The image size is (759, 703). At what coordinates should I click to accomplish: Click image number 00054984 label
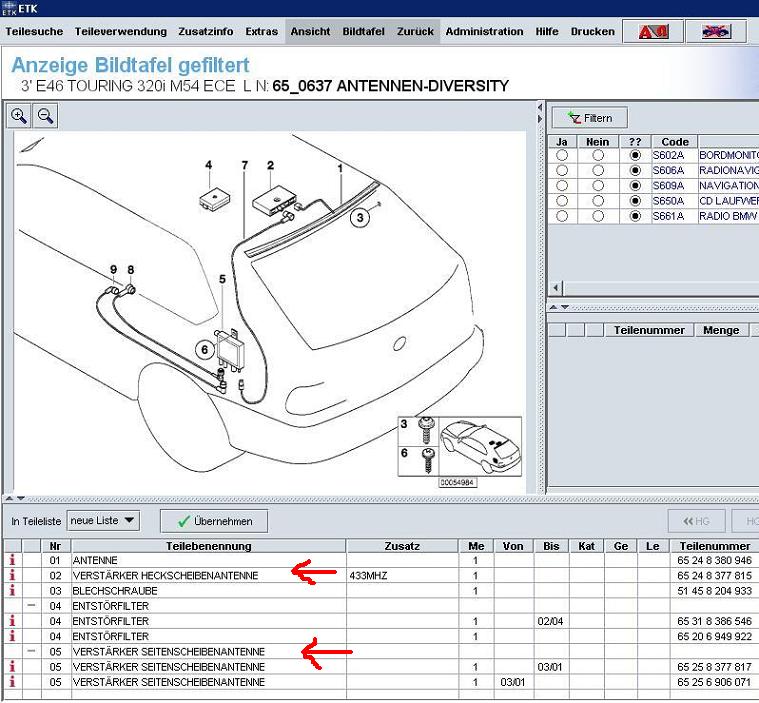pos(457,482)
